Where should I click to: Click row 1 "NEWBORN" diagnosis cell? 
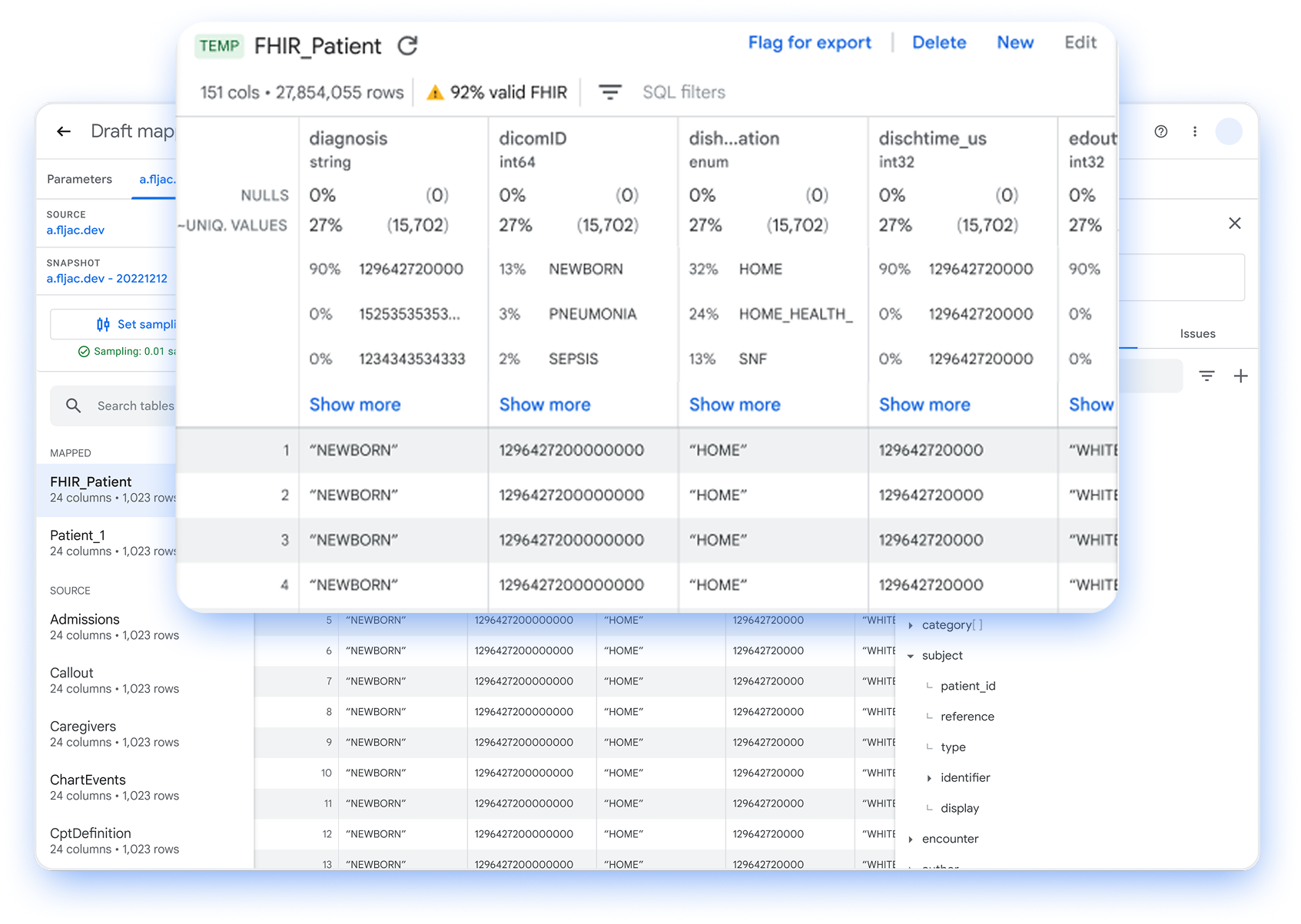(x=353, y=450)
